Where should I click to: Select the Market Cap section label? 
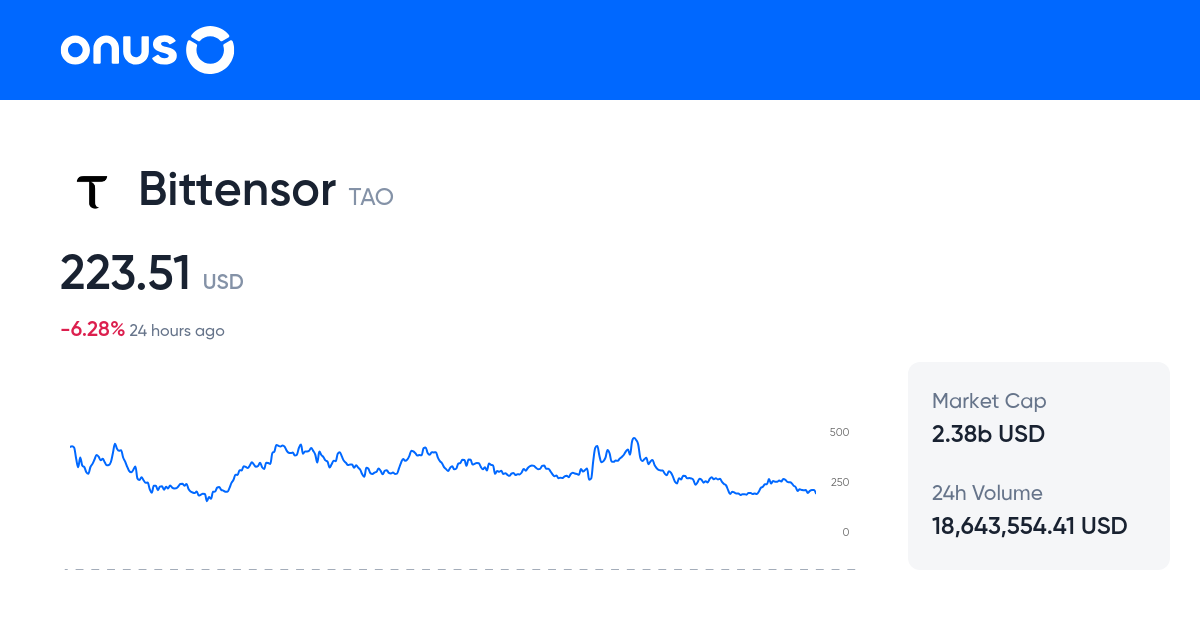click(989, 400)
